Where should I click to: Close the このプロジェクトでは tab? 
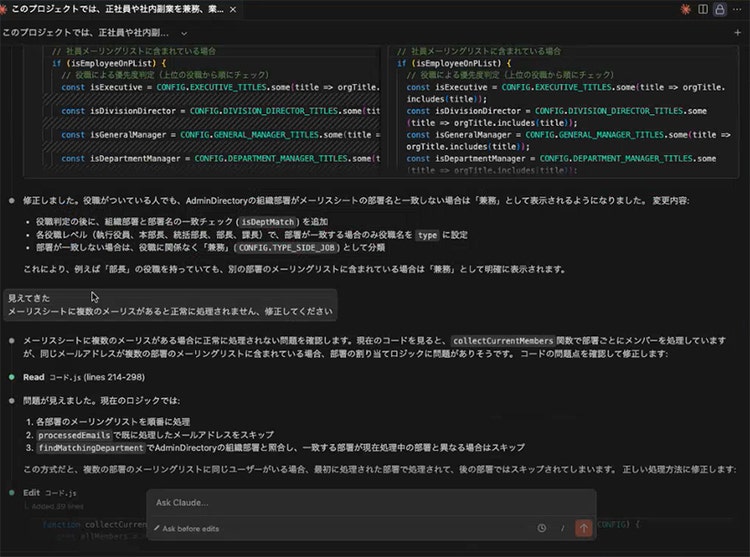point(233,10)
